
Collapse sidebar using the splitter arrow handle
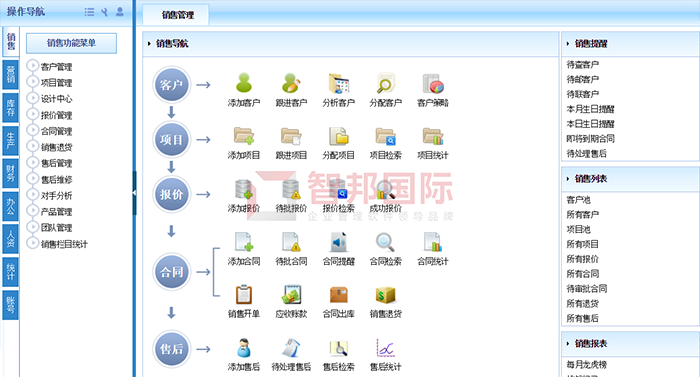(x=134, y=193)
